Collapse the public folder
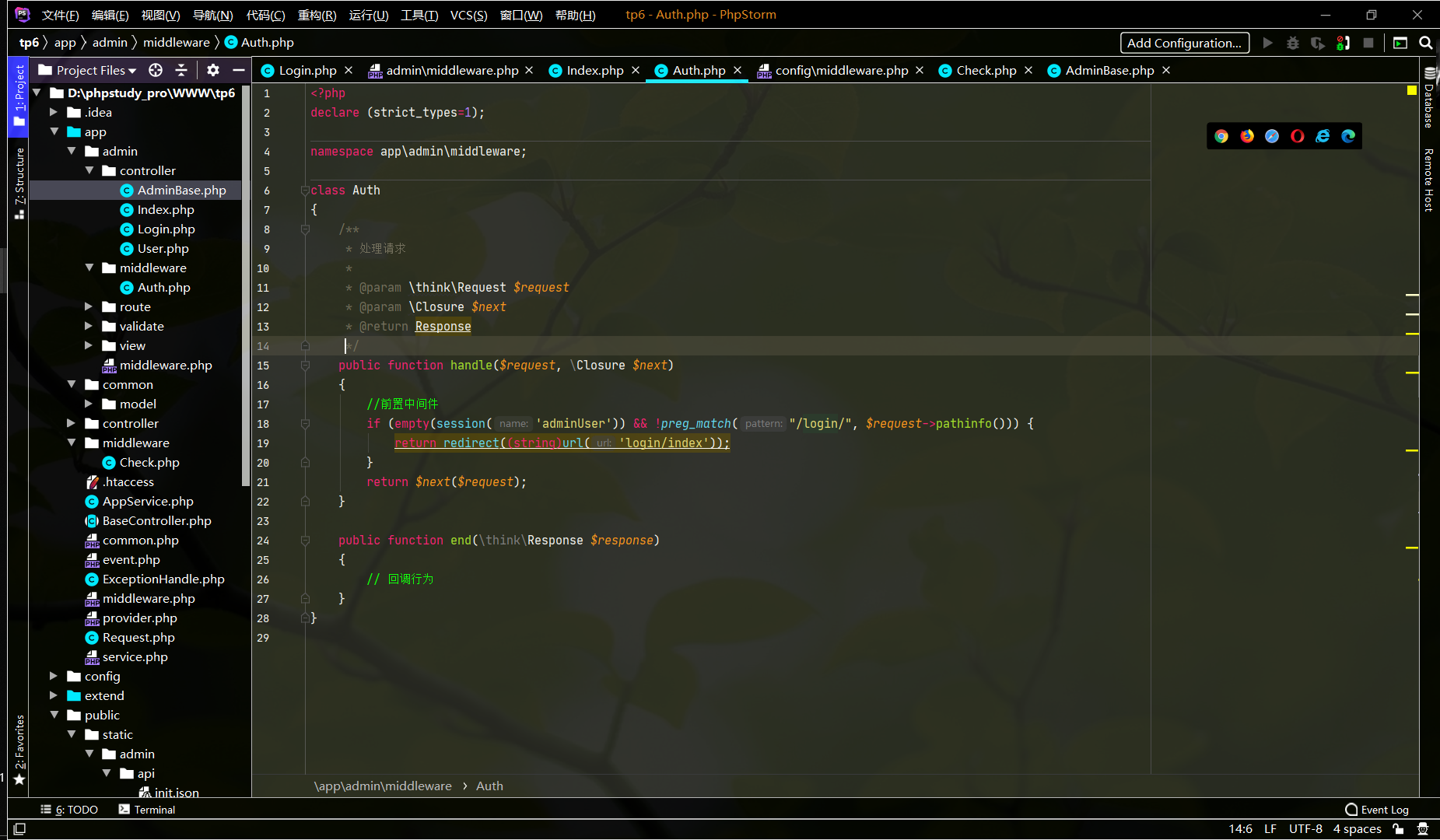 (54, 715)
